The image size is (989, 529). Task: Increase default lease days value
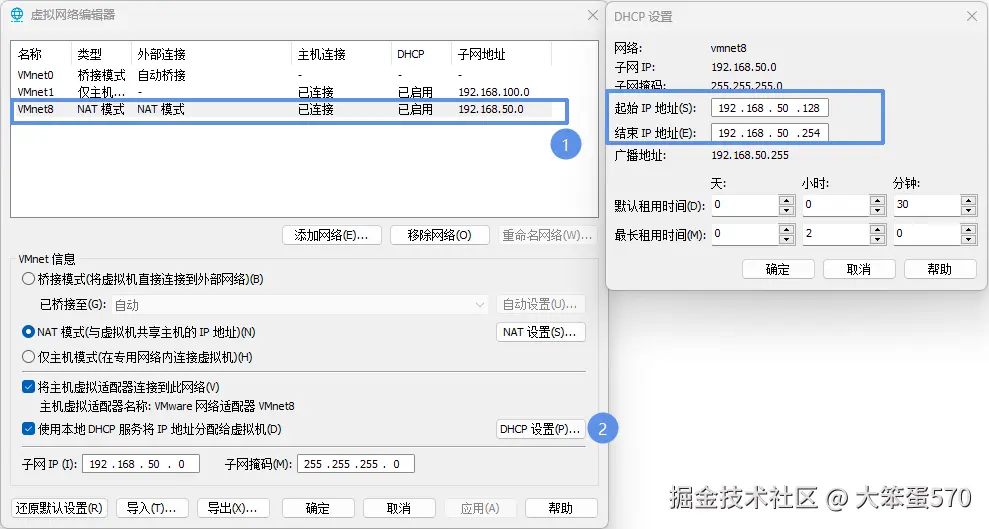tap(787, 201)
